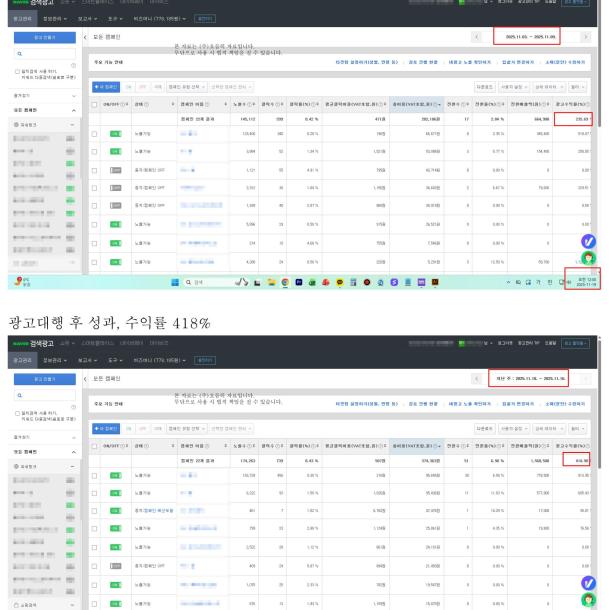The width and height of the screenshot is (610, 610).
Task: Go to next date range arrow in upper screenshot
Action: [x=585, y=36]
